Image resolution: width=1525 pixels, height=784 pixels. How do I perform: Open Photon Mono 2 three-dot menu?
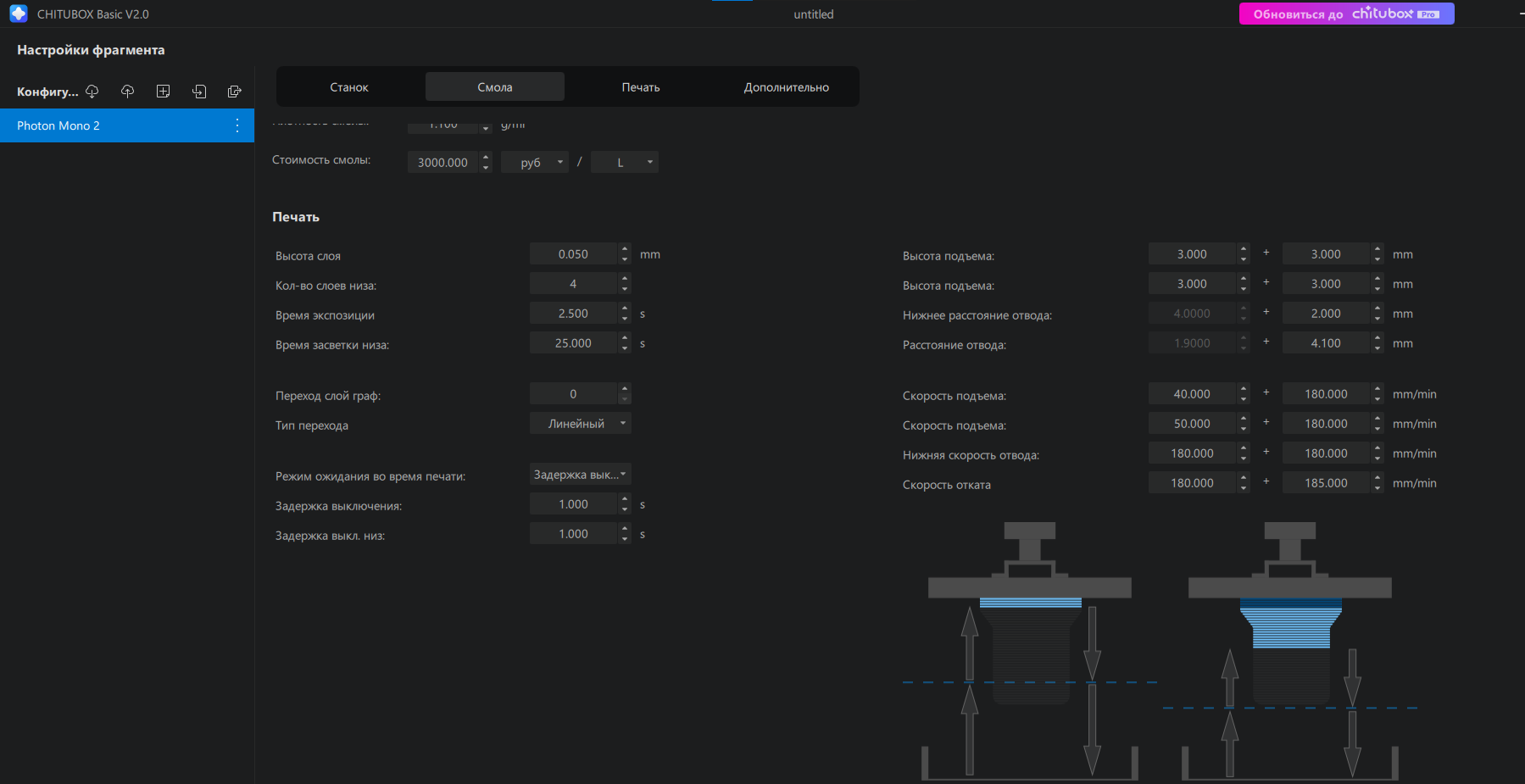[x=237, y=125]
